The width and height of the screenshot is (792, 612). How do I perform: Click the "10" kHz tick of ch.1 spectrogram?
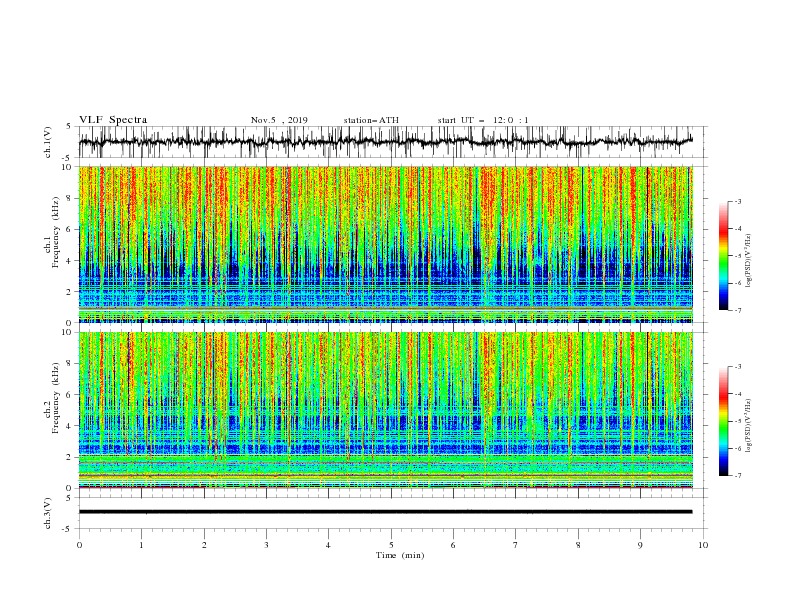pyautogui.click(x=68, y=167)
